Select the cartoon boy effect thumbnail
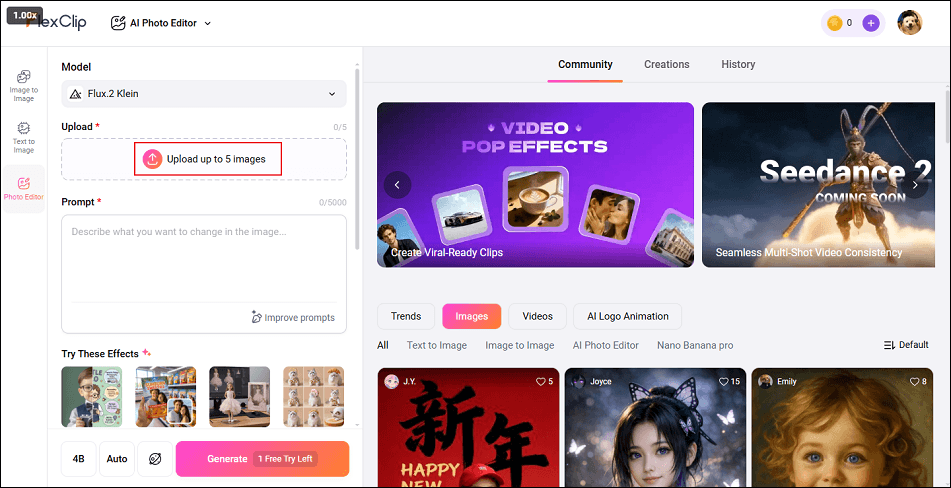This screenshot has height=488, width=951. point(92,396)
